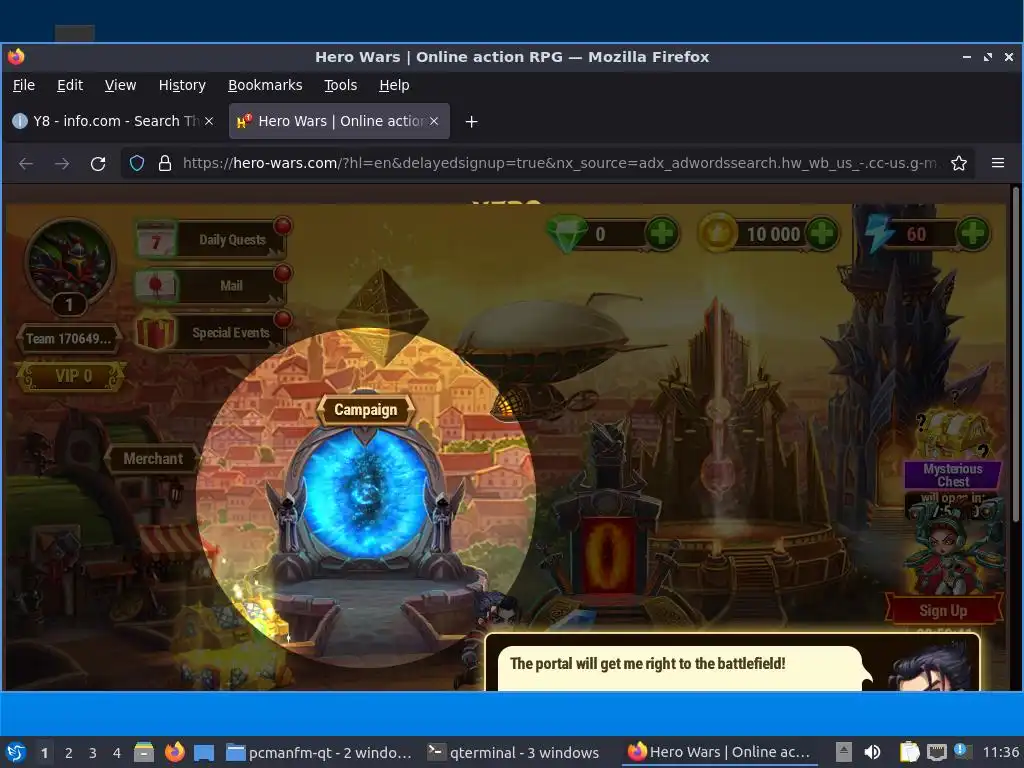Open the Firefox hamburger menu
This screenshot has height=768, width=1024.
998,163
